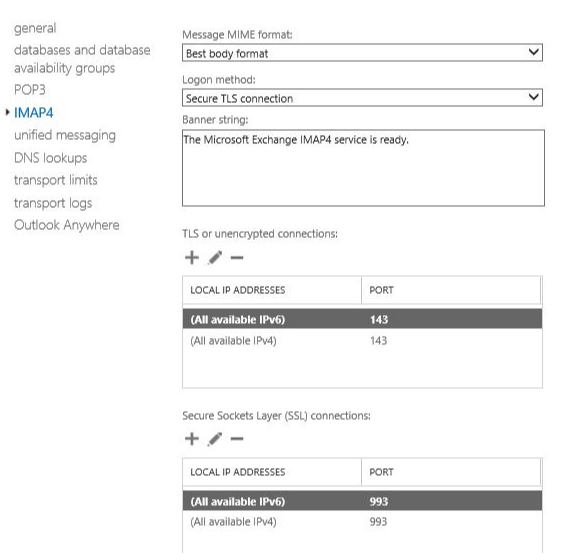The width and height of the screenshot is (577, 560).
Task: Open the Outlook Anywhere page
Action: [67, 225]
